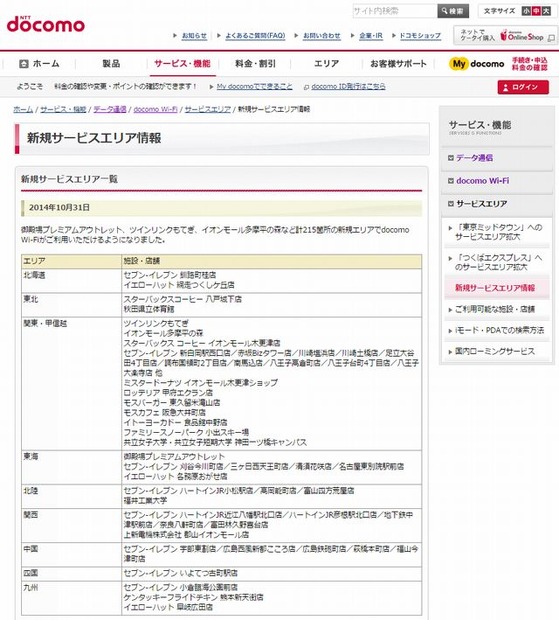This screenshot has height=620, width=559.
Task: Click the icon beside sidebar docomo Wi-Fi
Action: click(450, 181)
